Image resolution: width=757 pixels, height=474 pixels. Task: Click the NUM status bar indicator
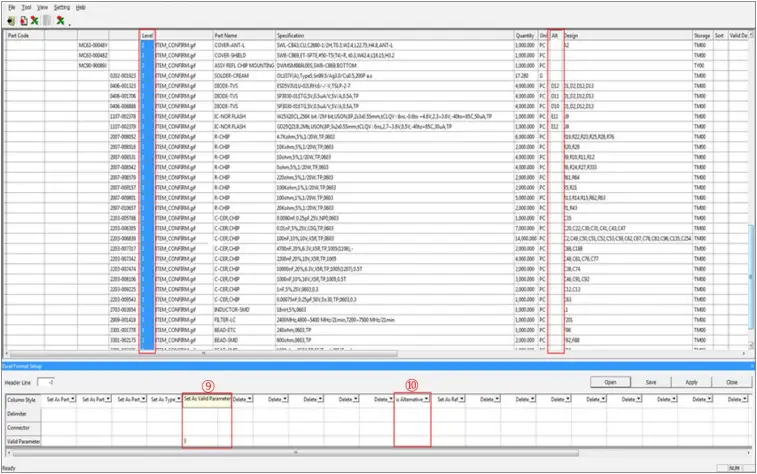coord(734,468)
